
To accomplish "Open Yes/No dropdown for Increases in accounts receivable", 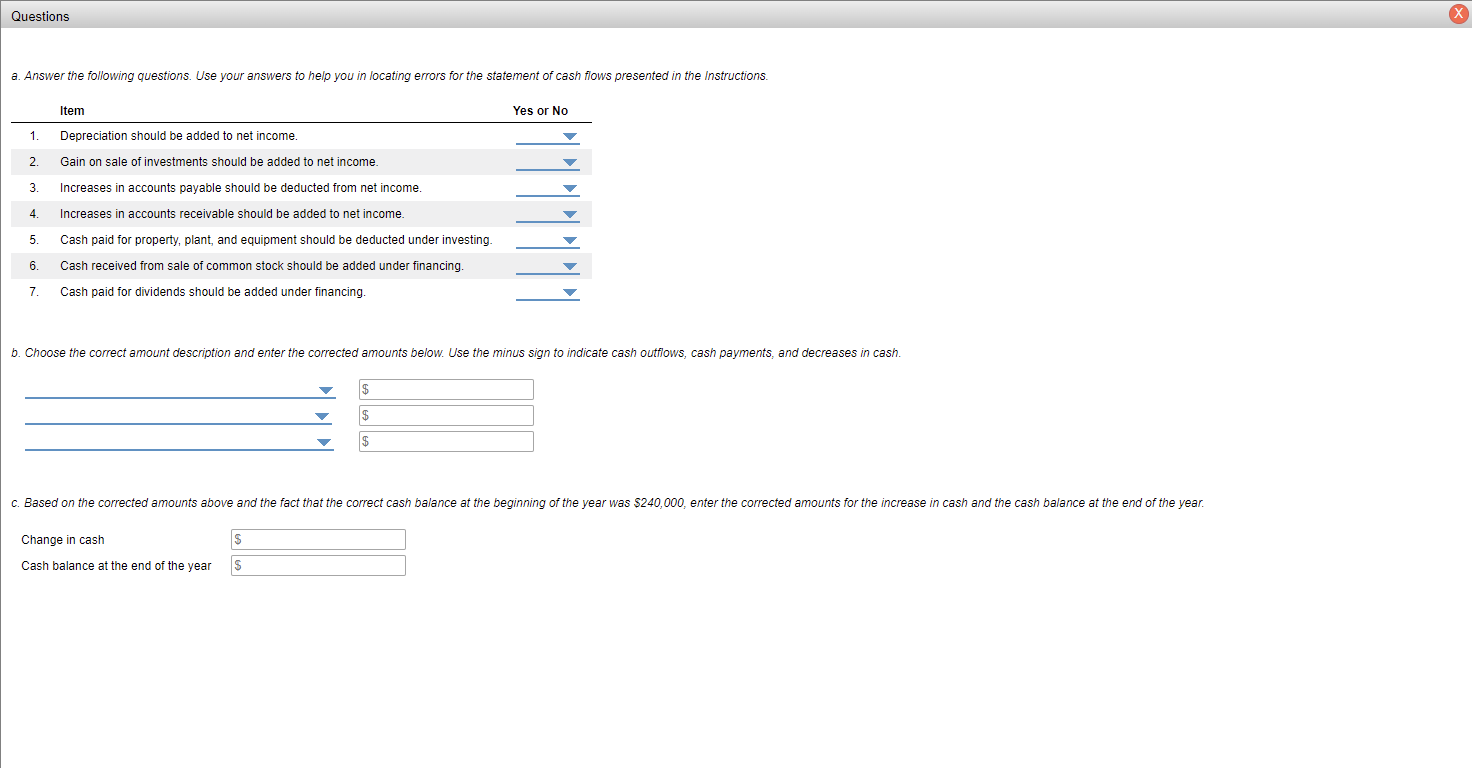I will point(548,214).
